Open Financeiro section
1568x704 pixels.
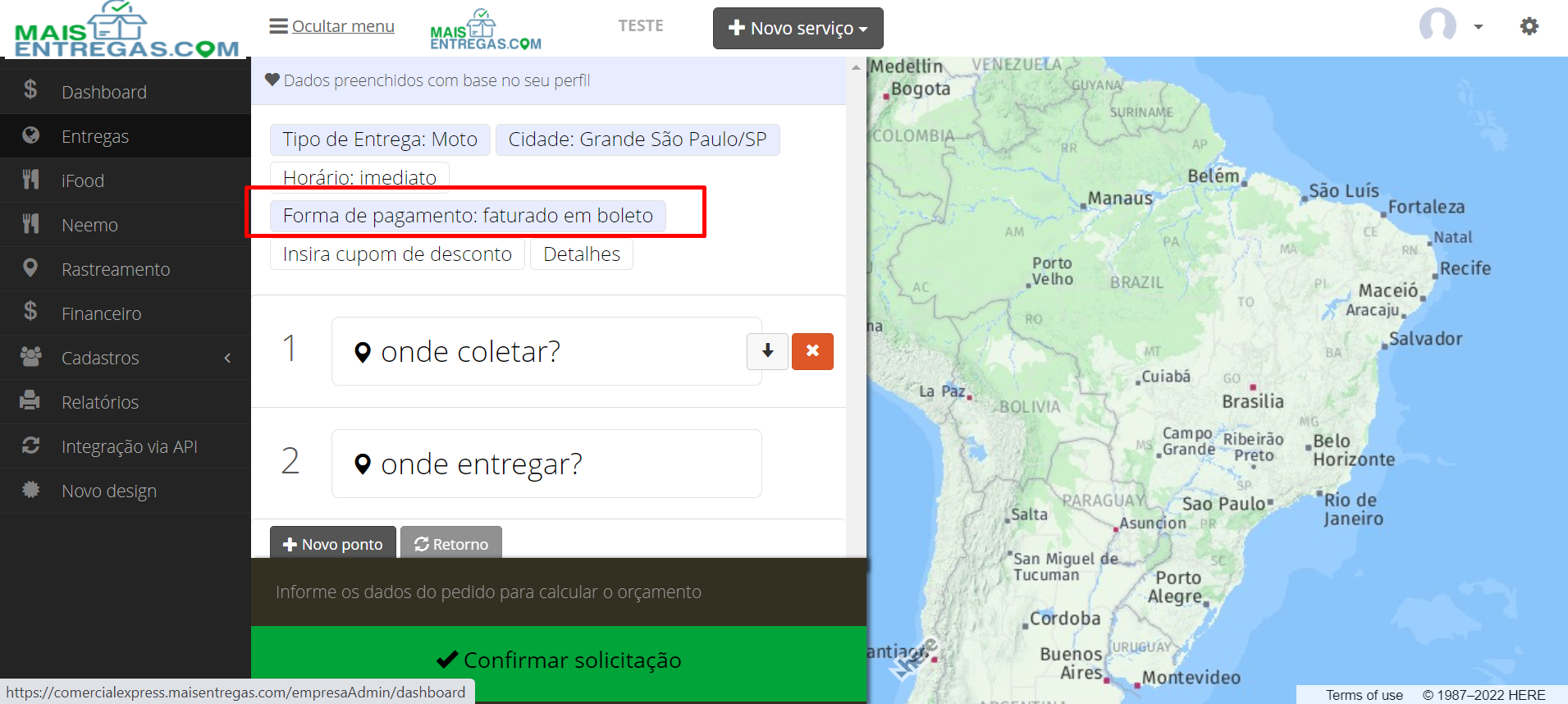[x=125, y=313]
